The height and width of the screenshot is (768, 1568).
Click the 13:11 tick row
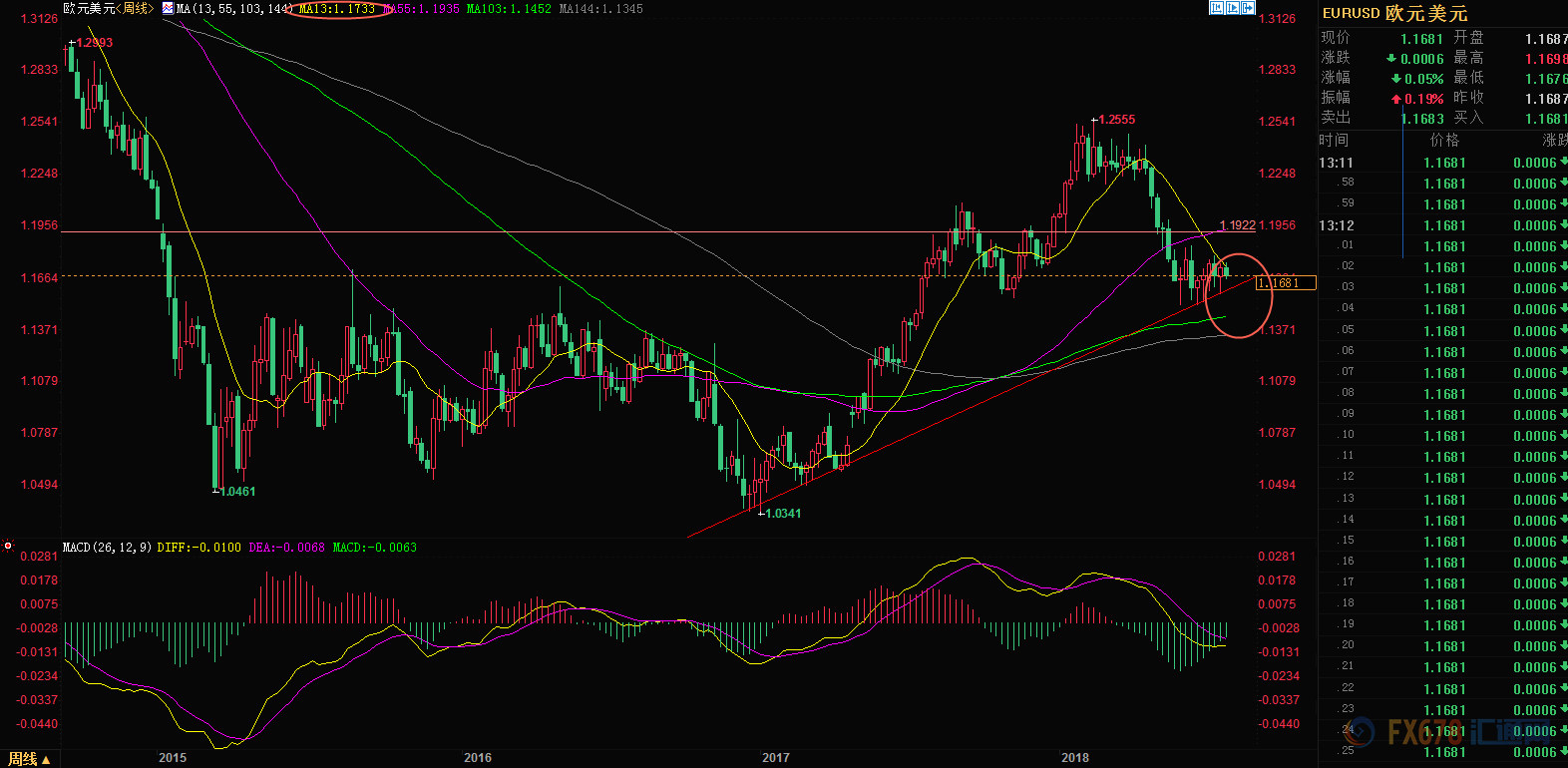pos(1443,163)
